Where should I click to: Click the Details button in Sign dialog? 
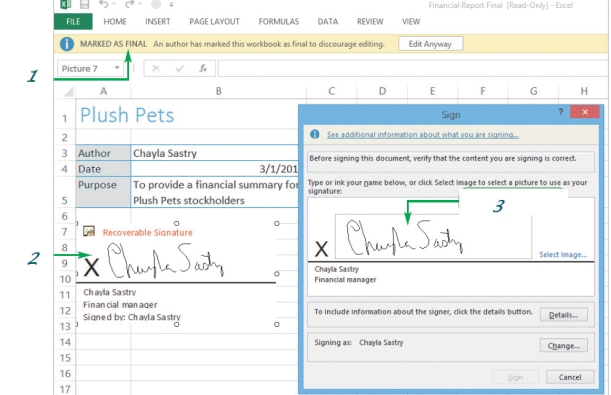pyautogui.click(x=563, y=315)
